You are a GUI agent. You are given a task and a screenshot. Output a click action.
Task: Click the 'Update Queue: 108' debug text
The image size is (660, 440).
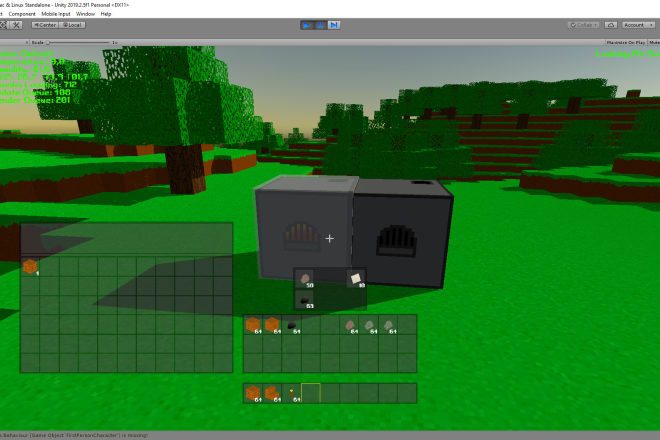[x=35, y=92]
